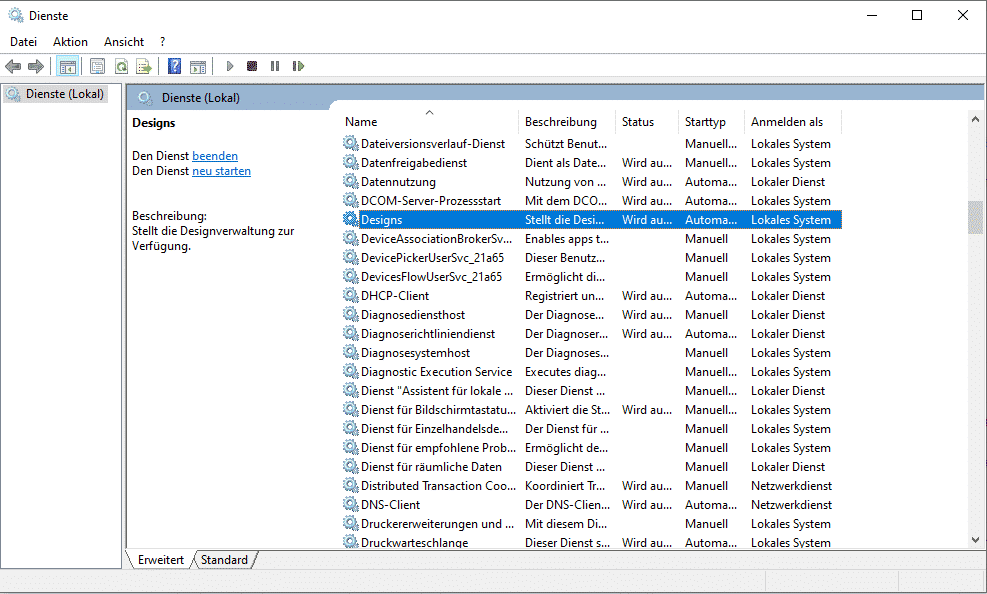Click the Back arrow toolbar icon
This screenshot has height=594, width=987.
coord(13,66)
